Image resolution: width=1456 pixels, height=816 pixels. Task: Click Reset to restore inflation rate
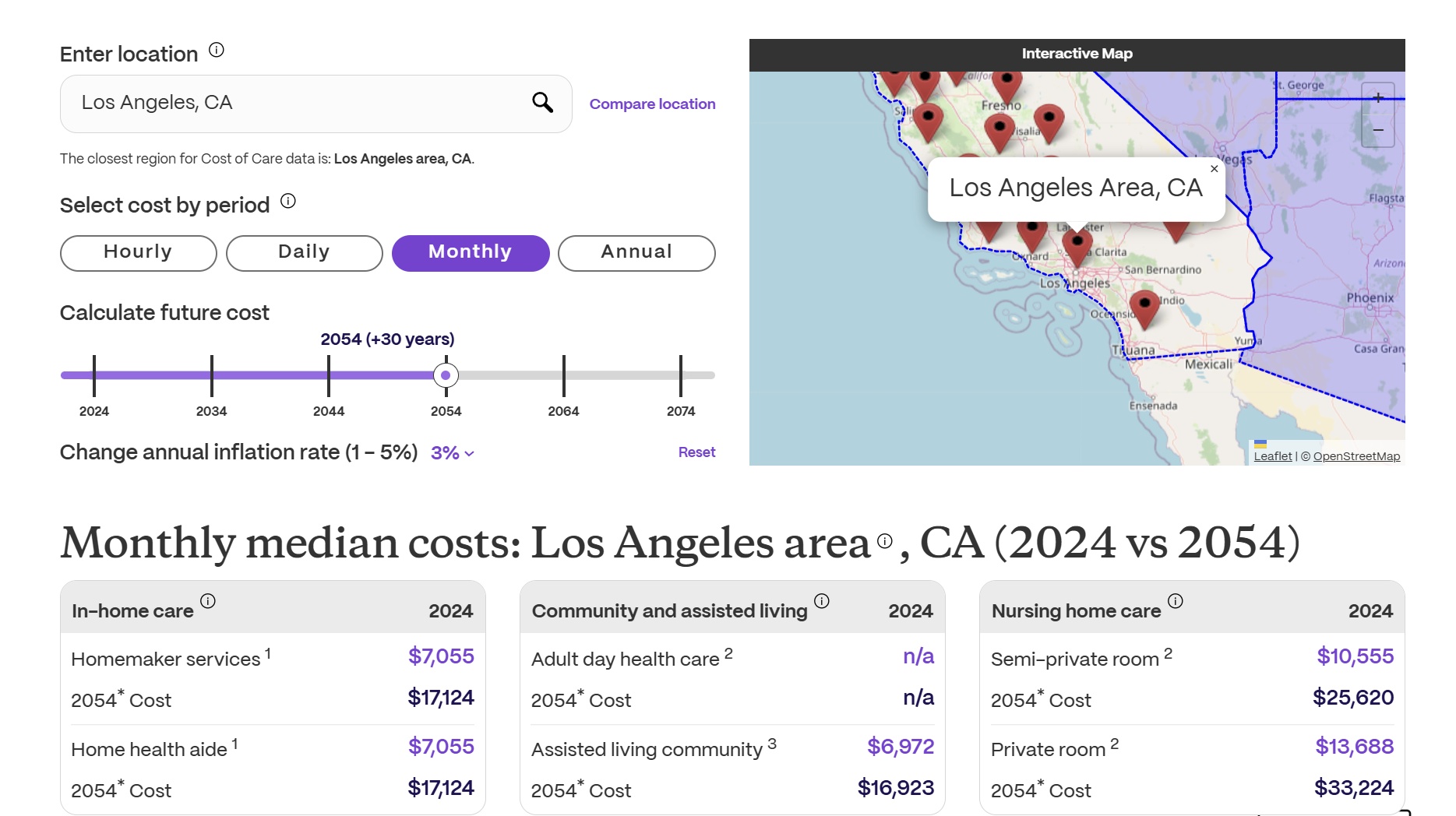coord(696,452)
